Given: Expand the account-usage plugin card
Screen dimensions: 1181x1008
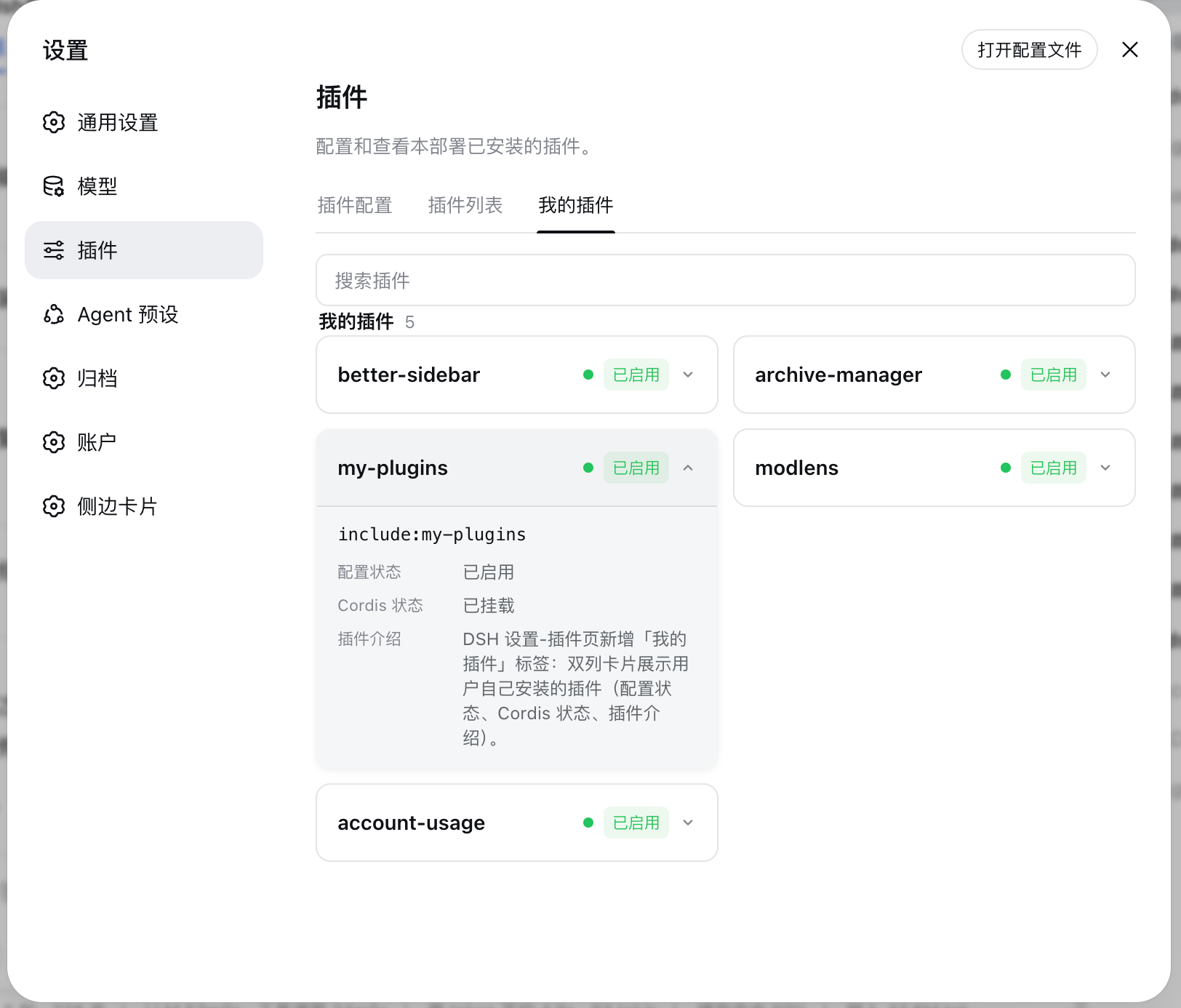Looking at the screenshot, I should pos(688,823).
